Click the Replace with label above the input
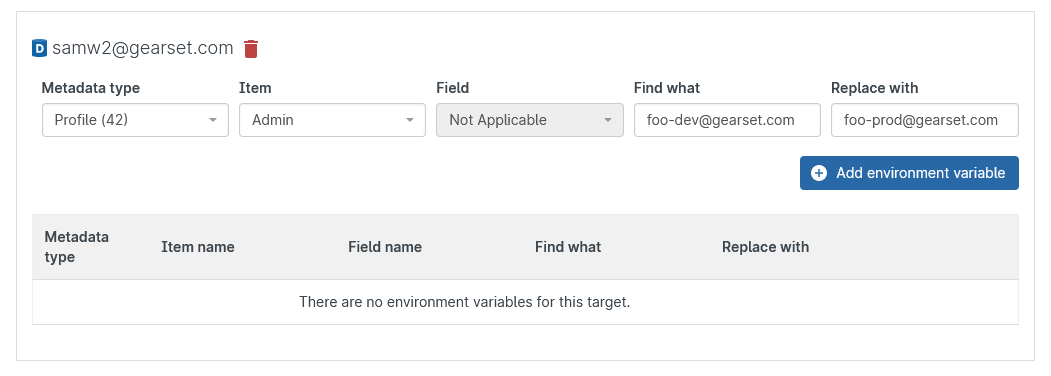Image resolution: width=1051 pixels, height=376 pixels. pyautogui.click(x=874, y=88)
